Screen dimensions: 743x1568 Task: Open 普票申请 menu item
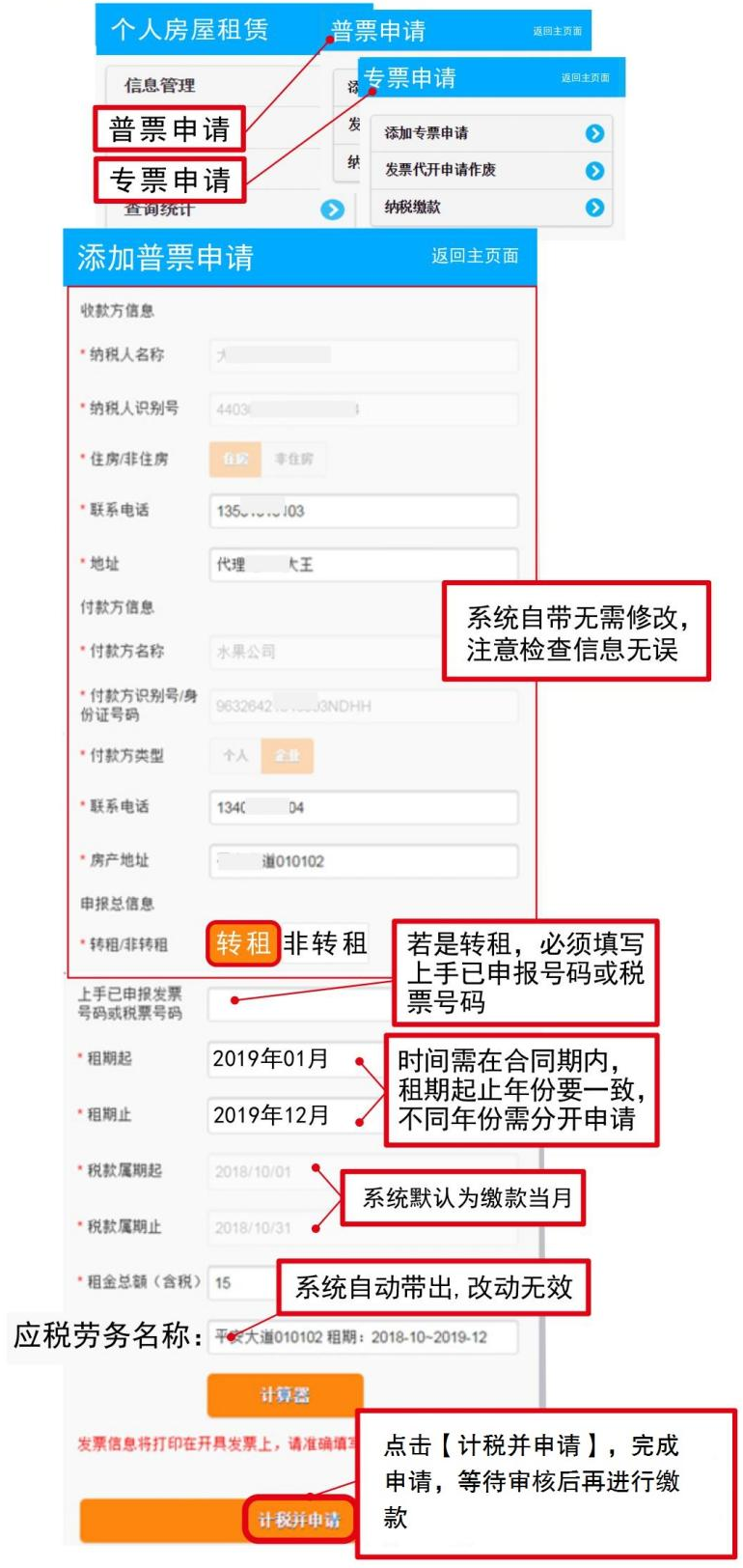(x=170, y=129)
